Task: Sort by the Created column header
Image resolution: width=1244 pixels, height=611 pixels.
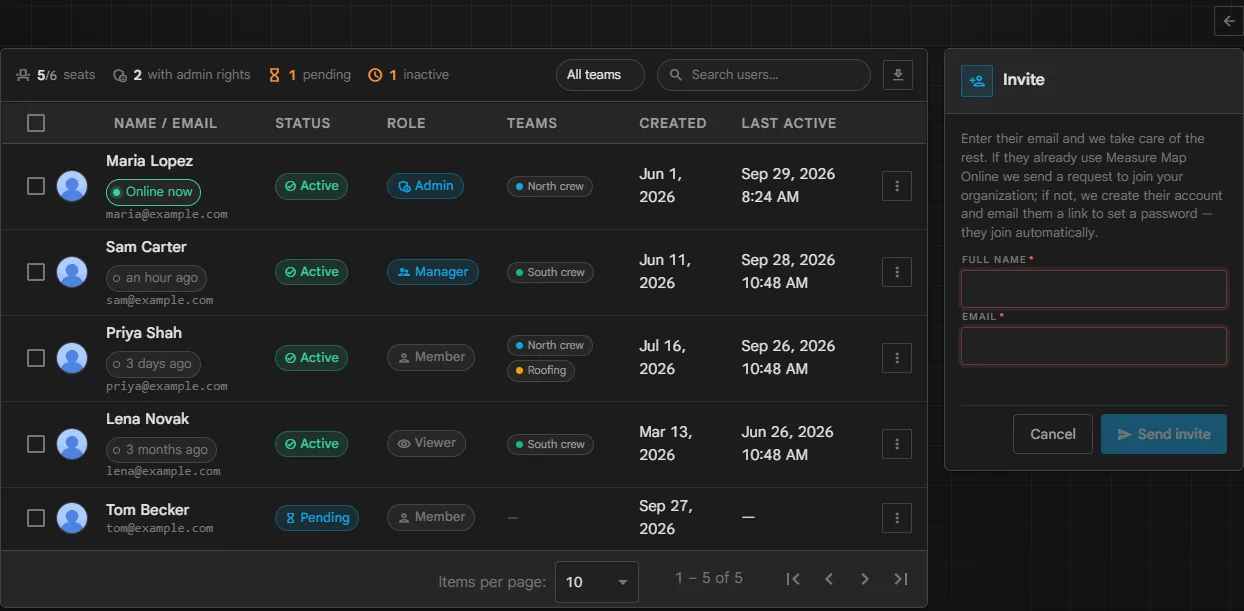Action: pyautogui.click(x=673, y=123)
